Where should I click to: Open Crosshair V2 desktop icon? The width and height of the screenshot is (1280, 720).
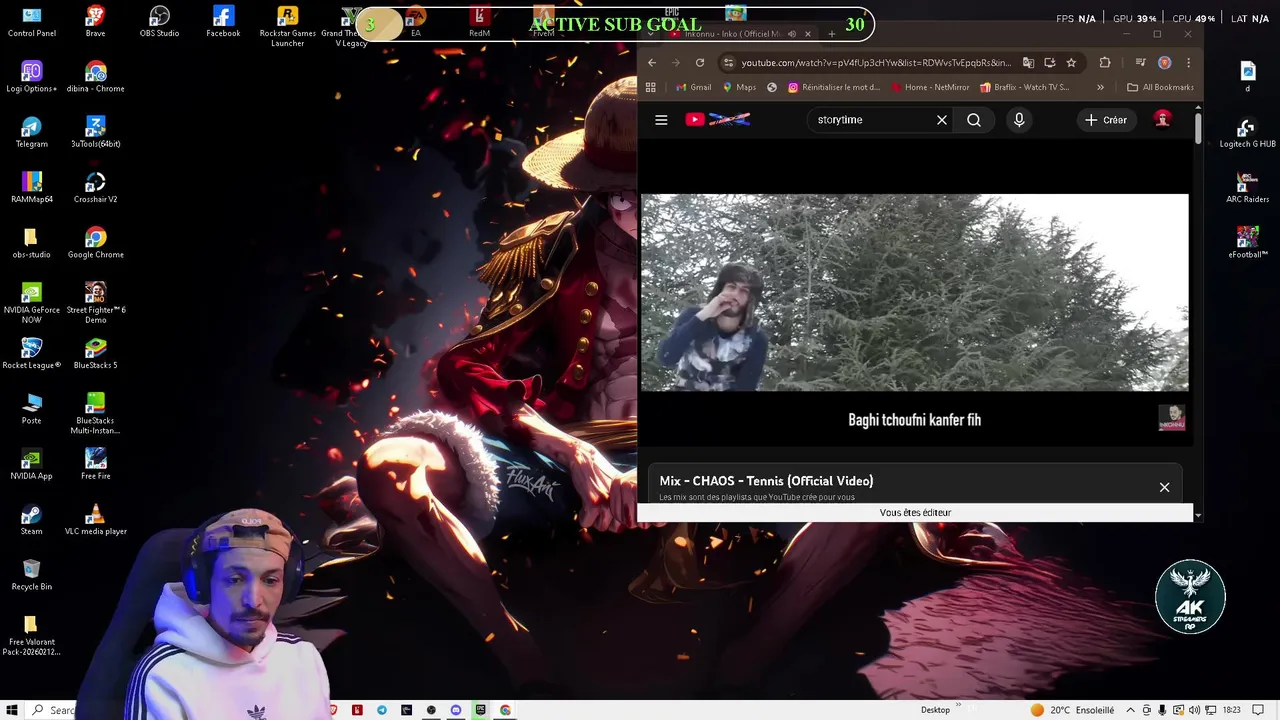tap(95, 187)
